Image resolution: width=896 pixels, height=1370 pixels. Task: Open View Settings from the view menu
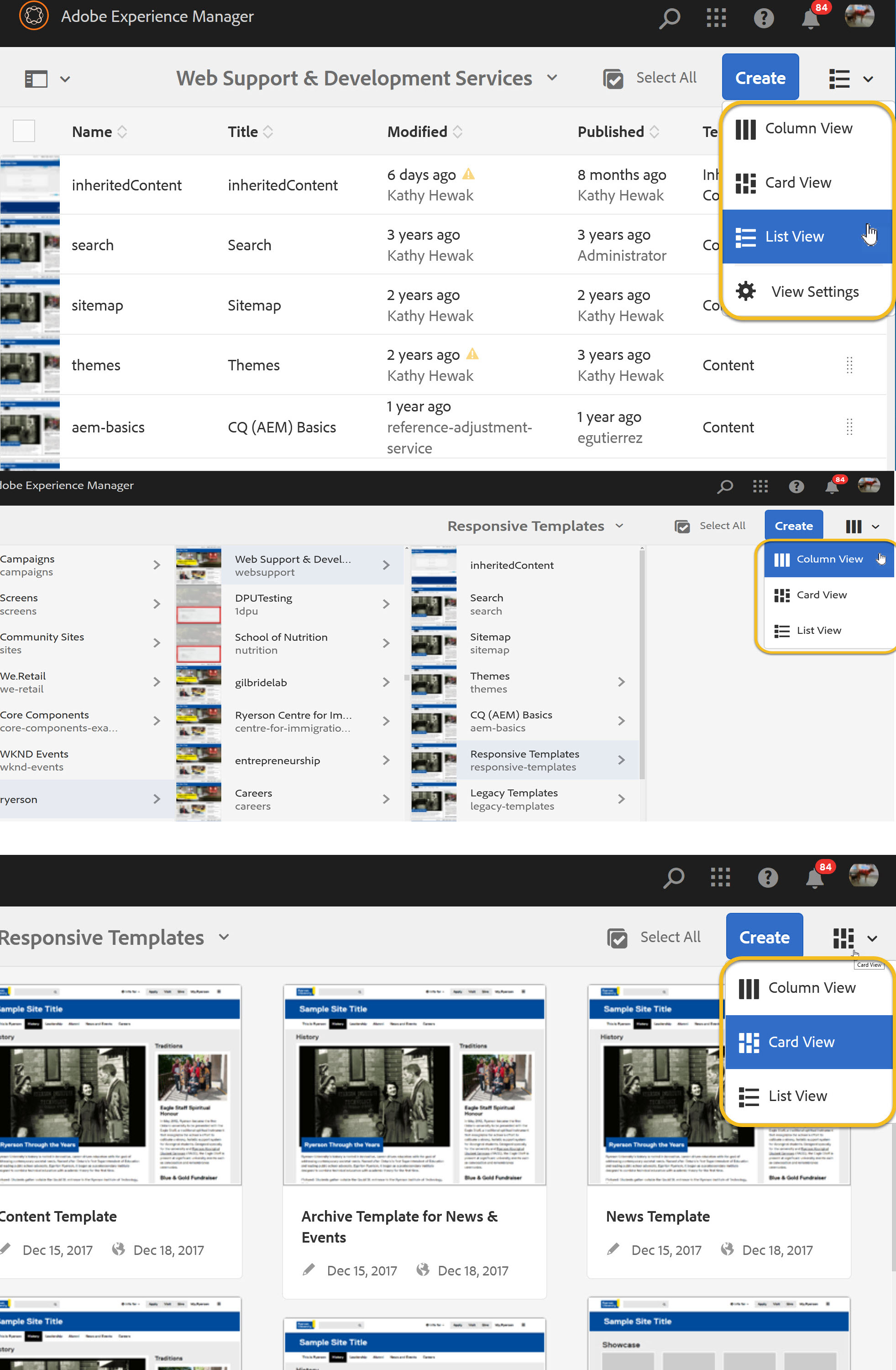point(807,291)
